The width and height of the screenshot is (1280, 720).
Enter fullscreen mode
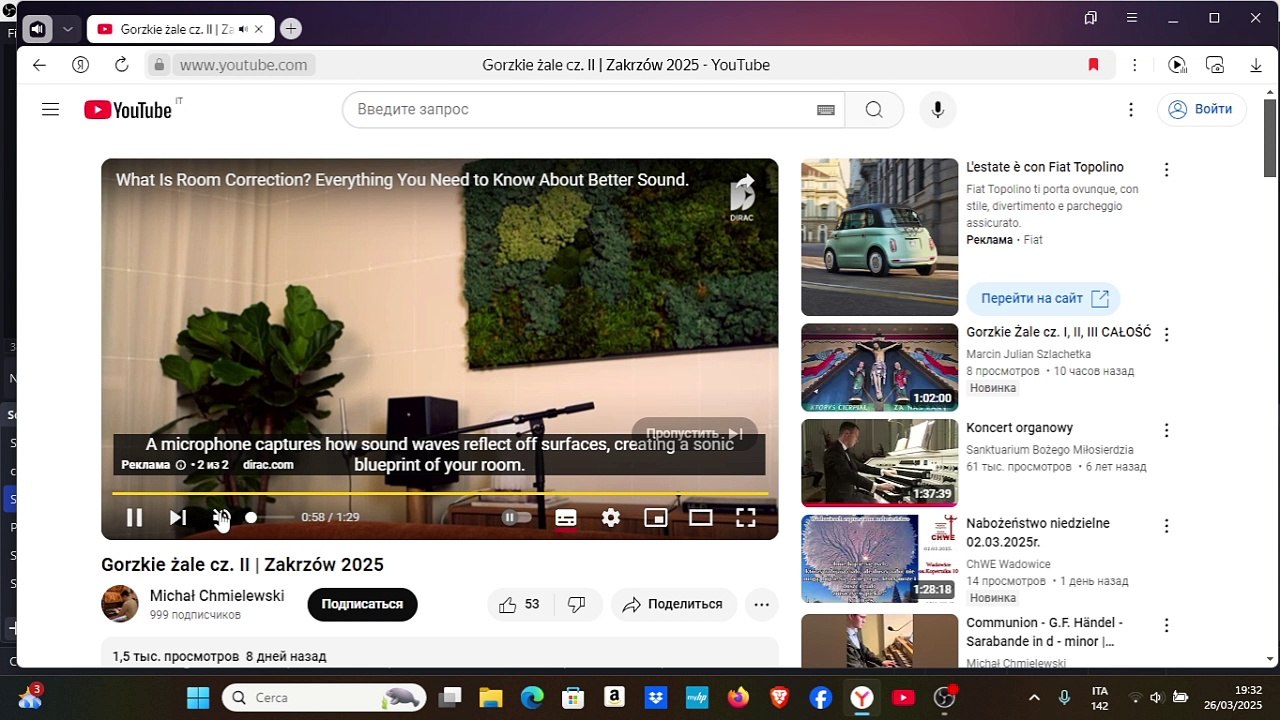click(x=746, y=517)
